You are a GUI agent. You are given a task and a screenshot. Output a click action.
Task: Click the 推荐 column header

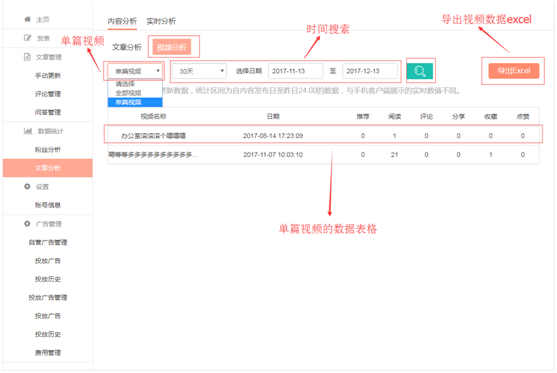point(363,117)
